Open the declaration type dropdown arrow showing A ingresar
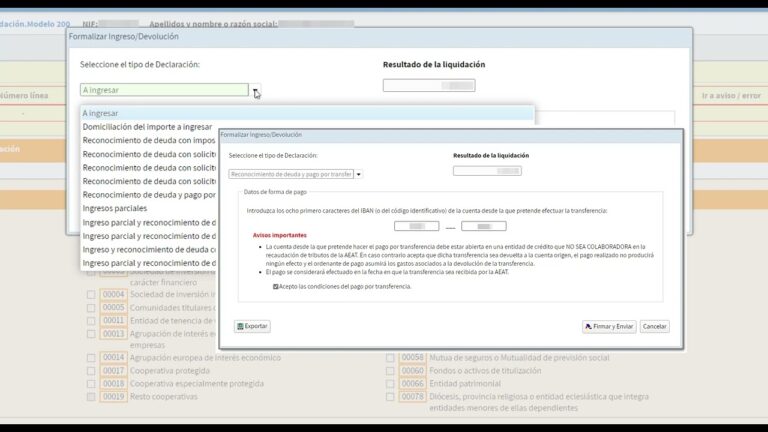 click(255, 90)
